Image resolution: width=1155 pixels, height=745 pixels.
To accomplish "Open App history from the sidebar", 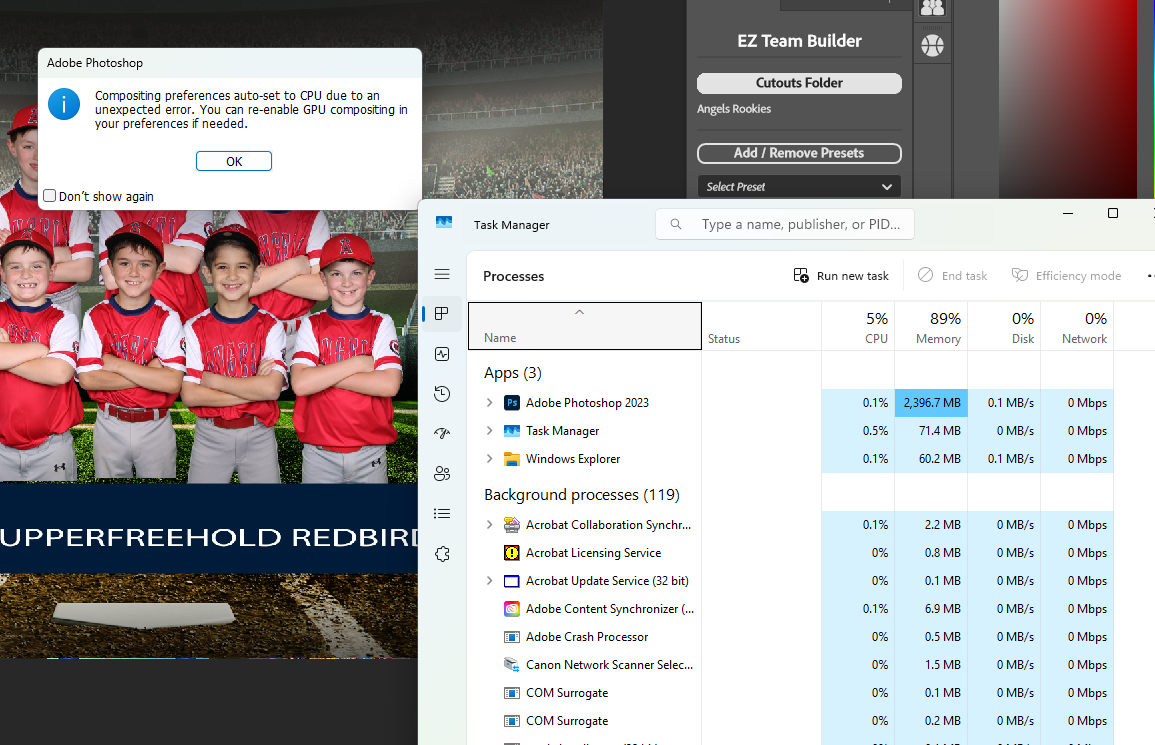I will click(x=442, y=394).
